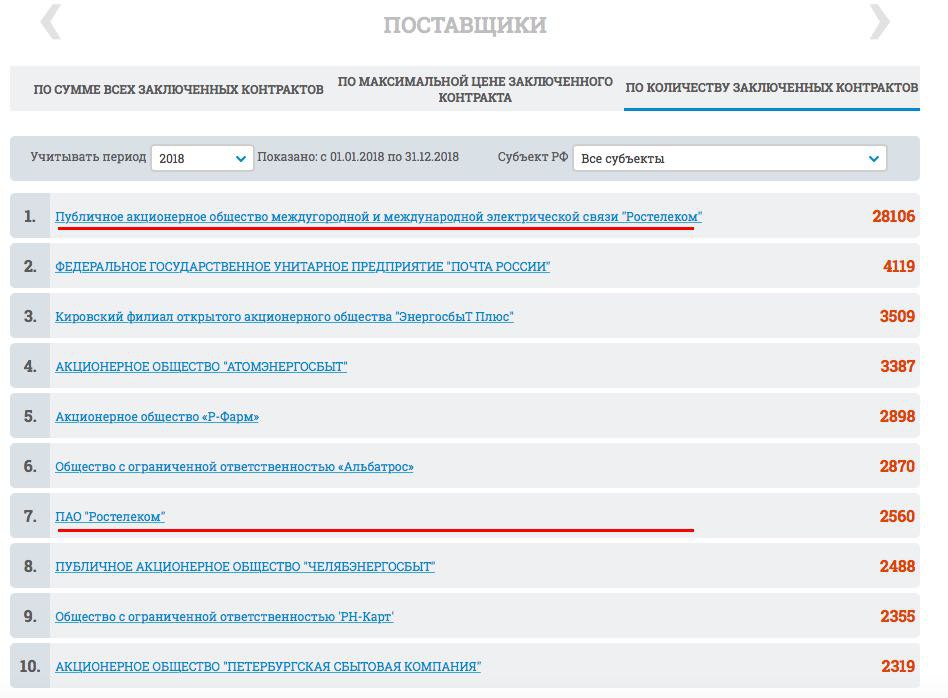Click the 'Учитывать период' label
Screen dimensions: 948x698
click(88, 157)
